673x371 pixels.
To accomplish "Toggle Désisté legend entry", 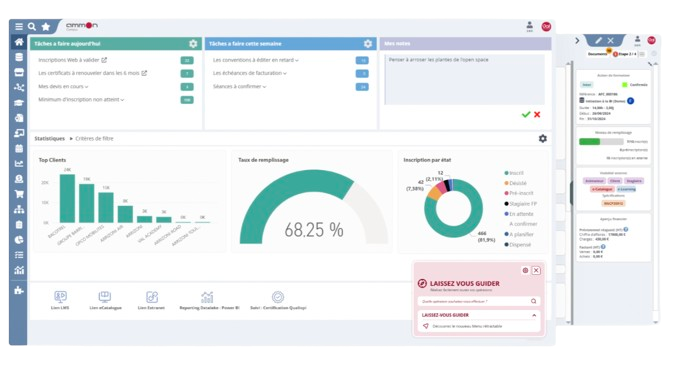I will pos(515,183).
